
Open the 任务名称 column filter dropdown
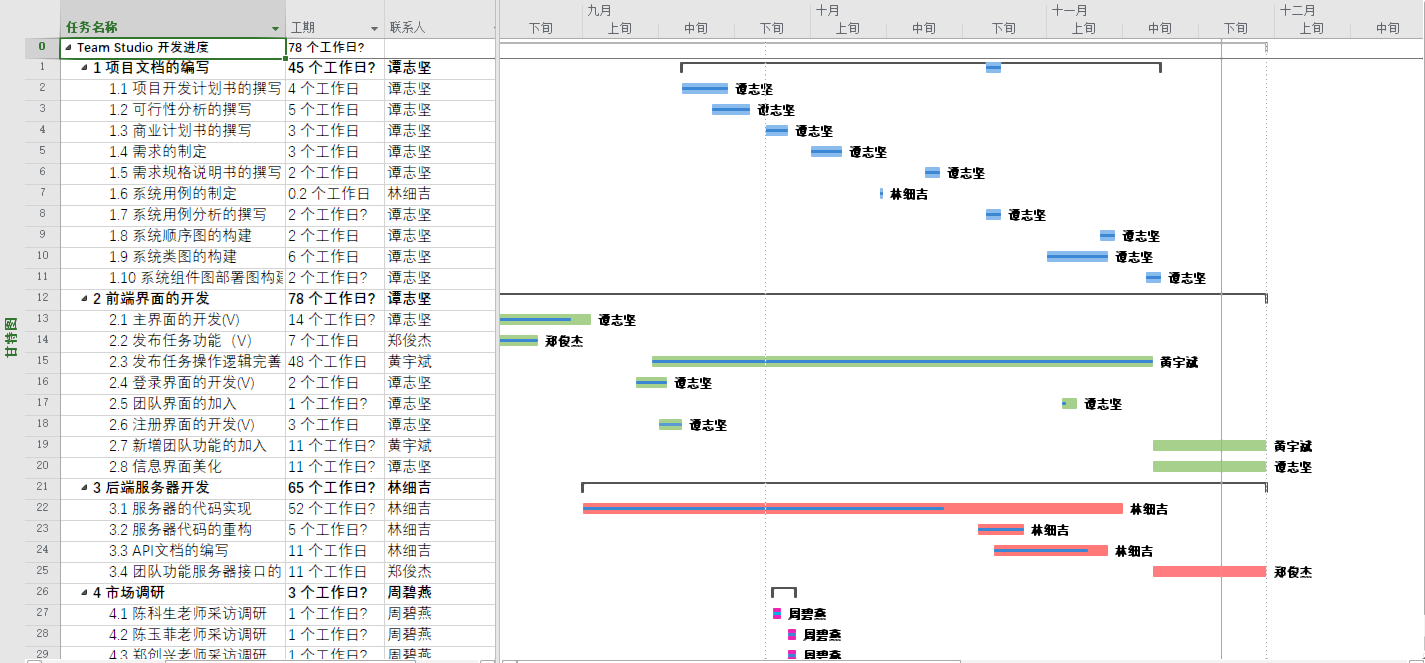click(275, 28)
